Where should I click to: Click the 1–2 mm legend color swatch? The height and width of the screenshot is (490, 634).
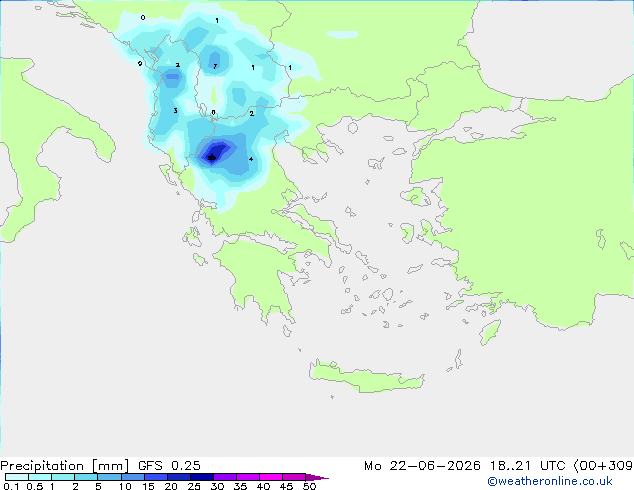click(63, 477)
